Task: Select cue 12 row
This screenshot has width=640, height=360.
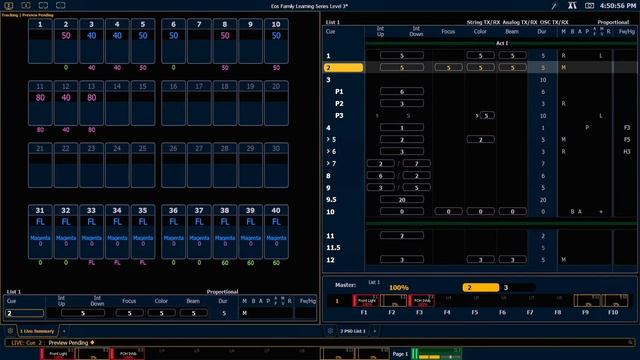Action: (480, 260)
